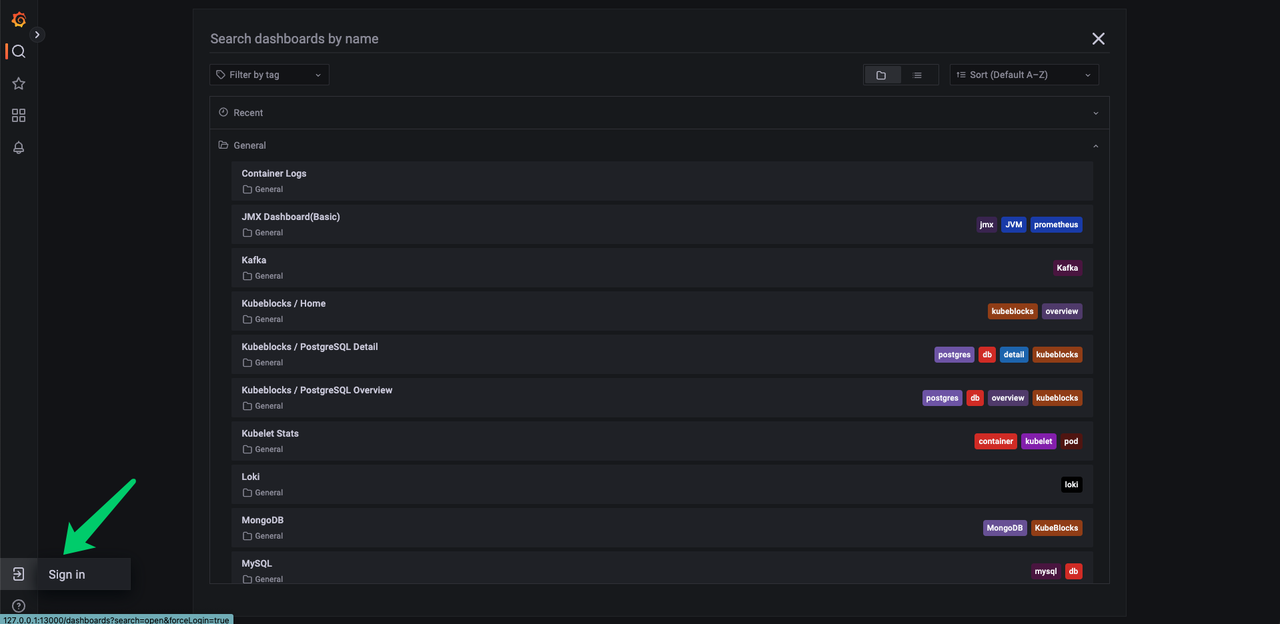The height and width of the screenshot is (624, 1280).
Task: Open the Alerting bell sidebar icon
Action: tap(18, 148)
